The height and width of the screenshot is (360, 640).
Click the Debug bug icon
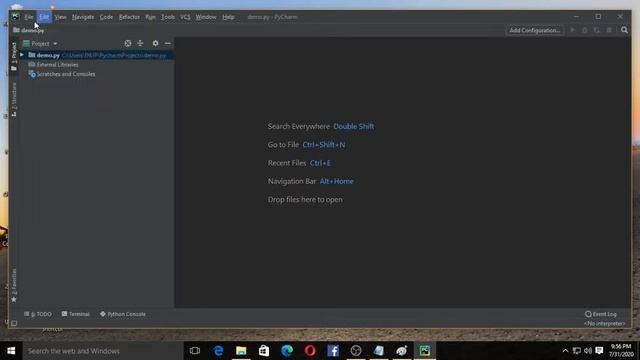584,30
